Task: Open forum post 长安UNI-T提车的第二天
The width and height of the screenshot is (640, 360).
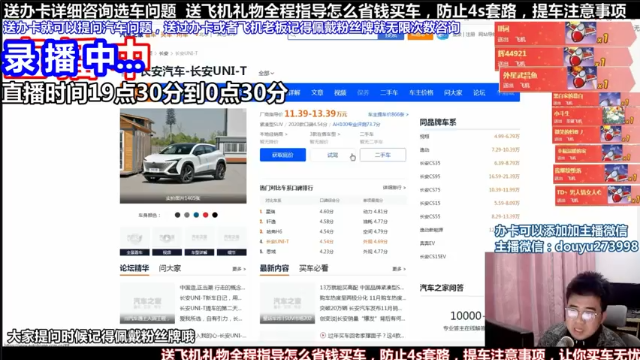Action: pyautogui.click(x=211, y=308)
